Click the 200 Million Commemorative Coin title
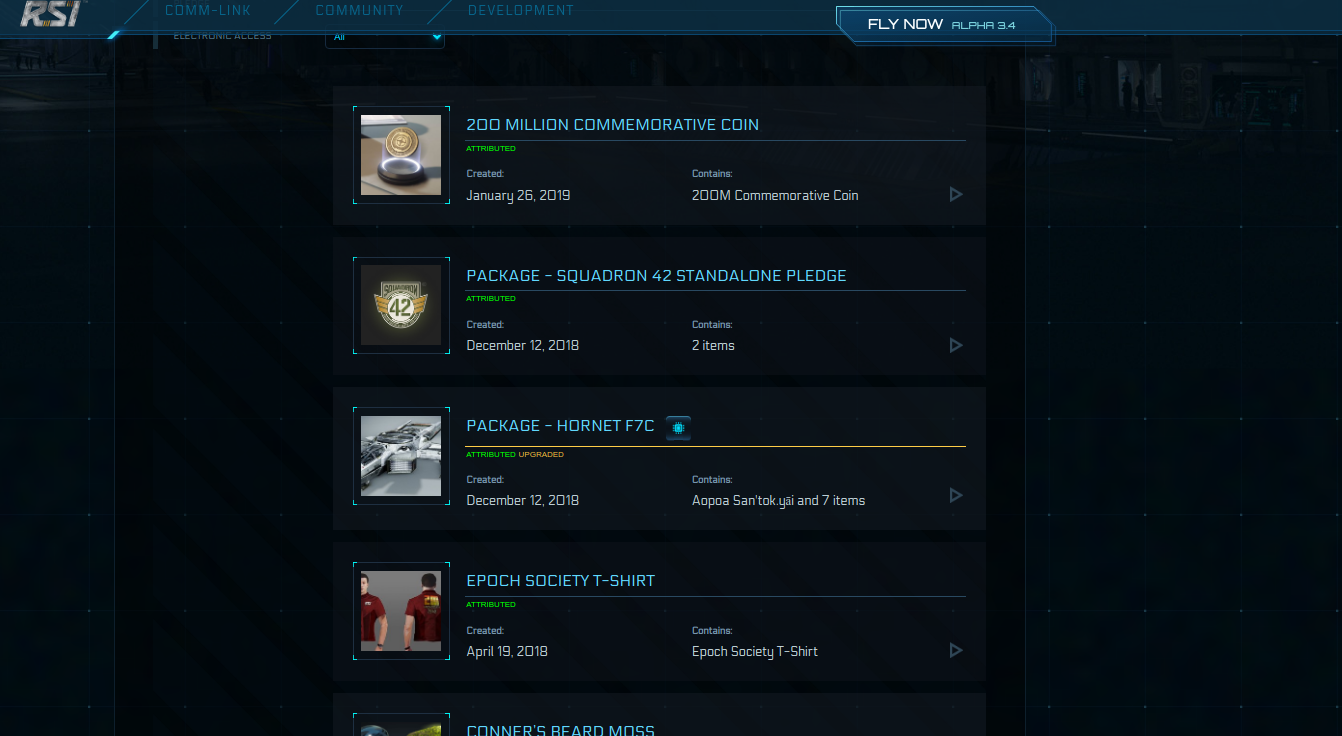This screenshot has height=736, width=1342. pyautogui.click(x=612, y=125)
